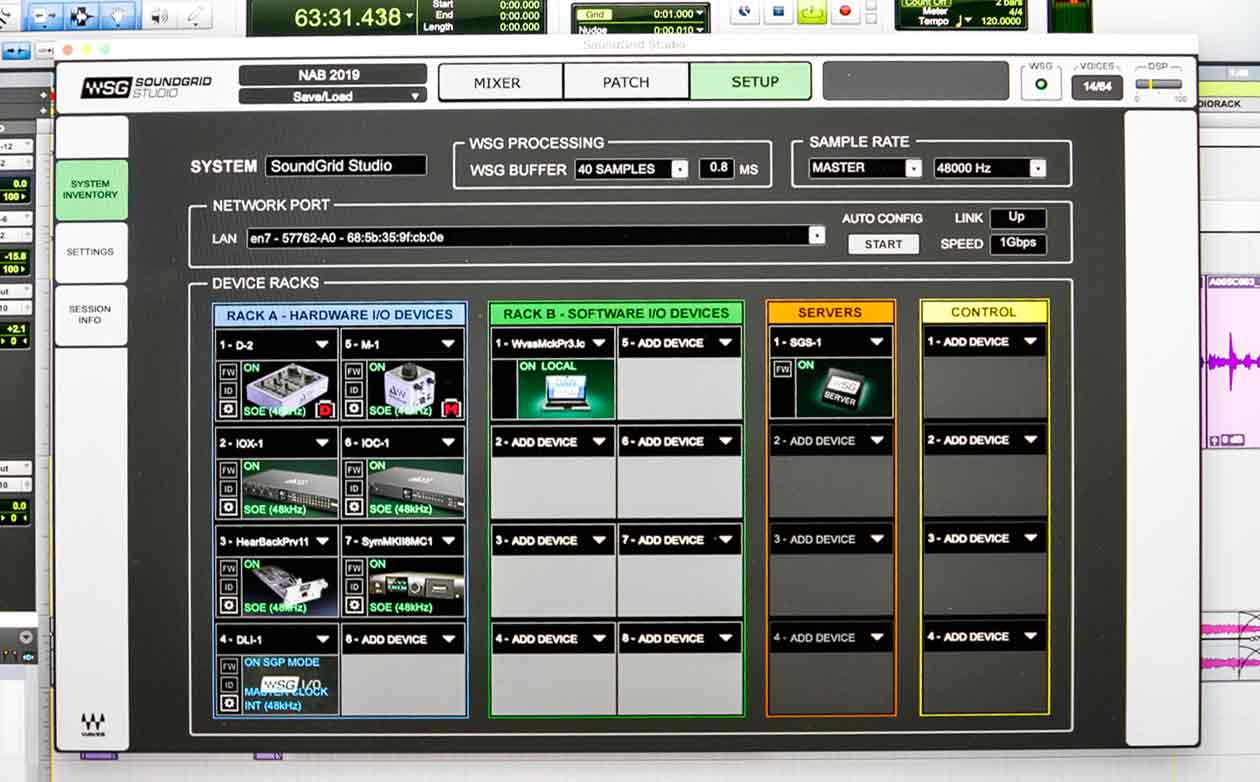
Task: Click the Pro Tools Grid value field
Action: 674,14
